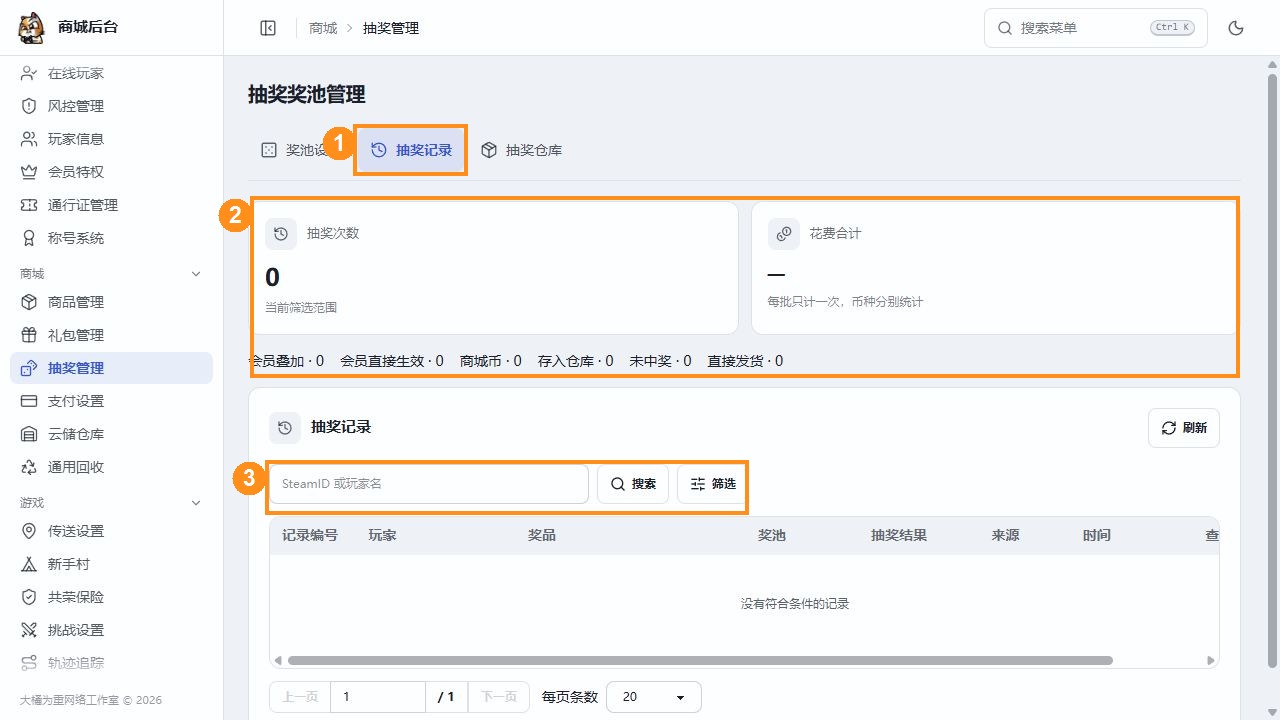Image resolution: width=1280 pixels, height=720 pixels.
Task: Click the 商城后台 cat logo
Action: point(32,28)
